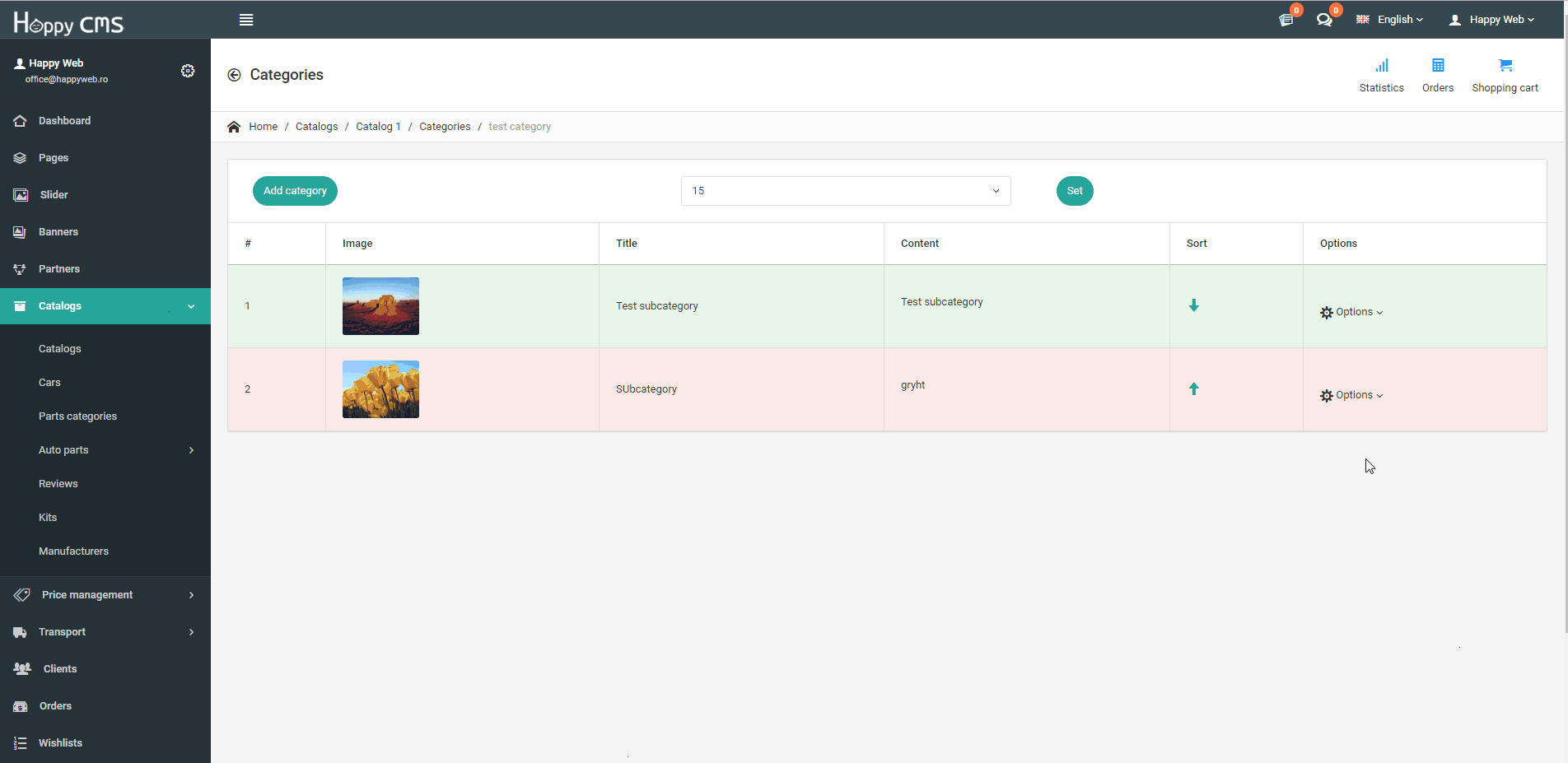The image size is (1568, 763).
Task: Open Options dropdown for Test subcategory row
Action: (x=1351, y=312)
